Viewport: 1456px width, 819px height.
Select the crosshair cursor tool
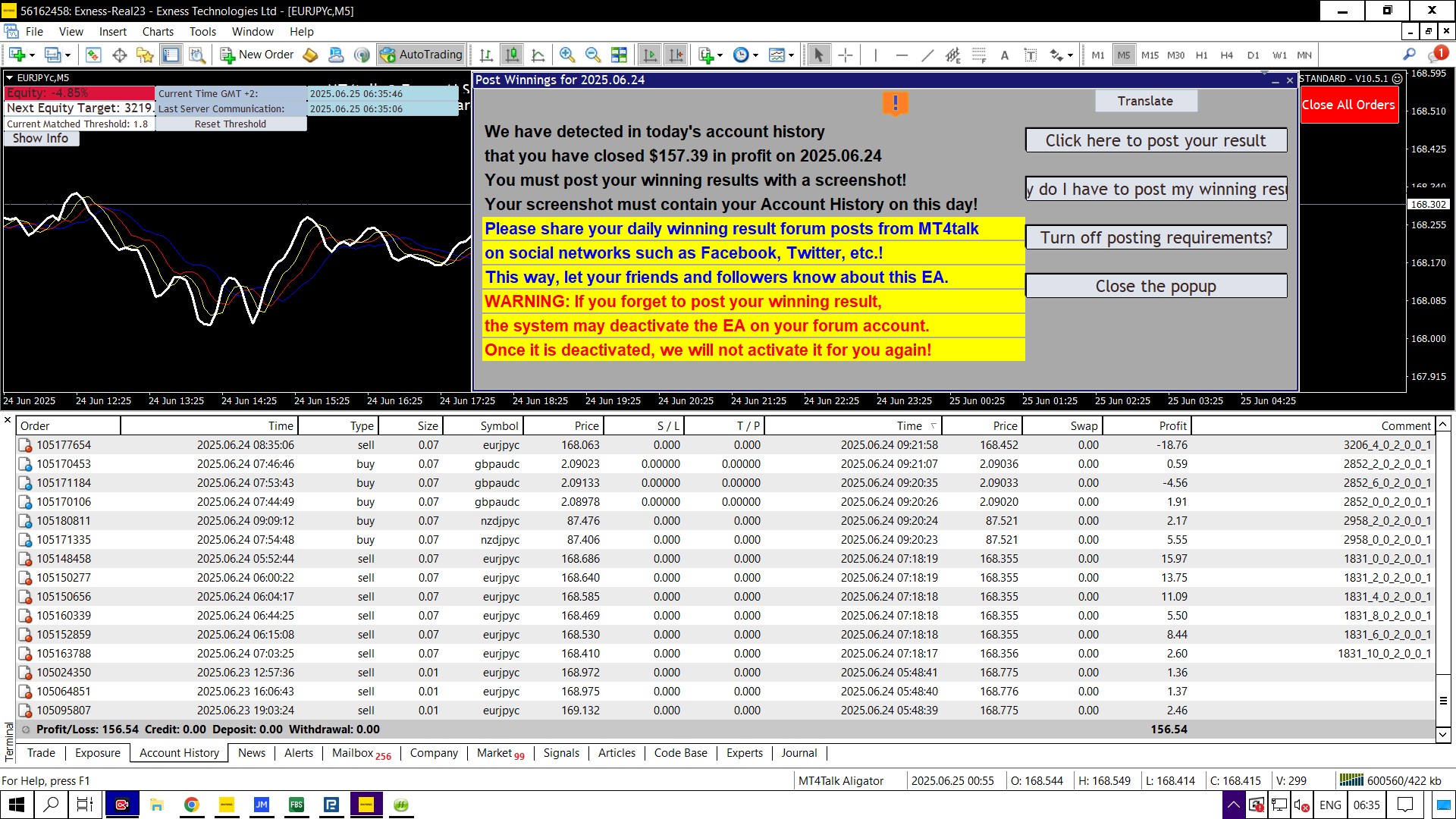pos(846,55)
